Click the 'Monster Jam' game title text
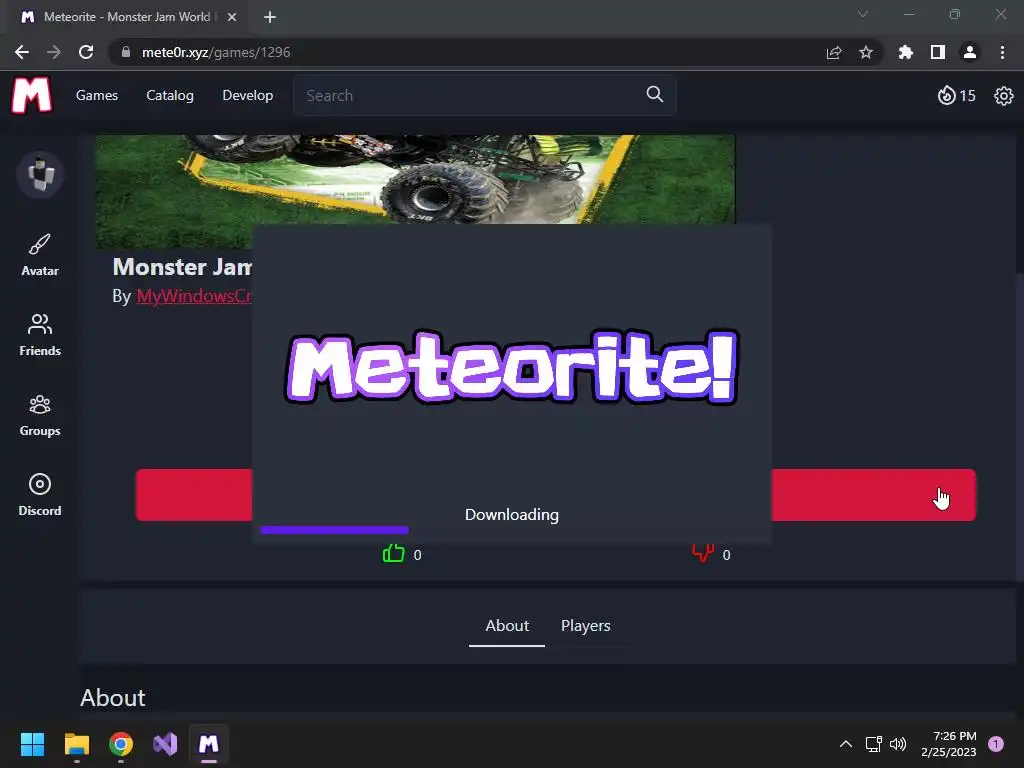This screenshot has height=768, width=1024. [182, 266]
